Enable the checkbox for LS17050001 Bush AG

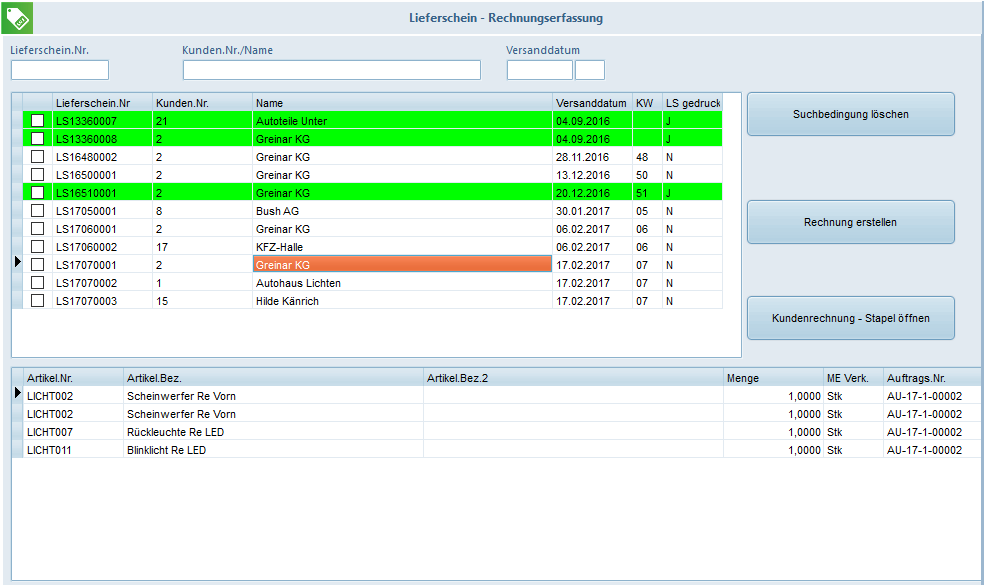click(38, 211)
